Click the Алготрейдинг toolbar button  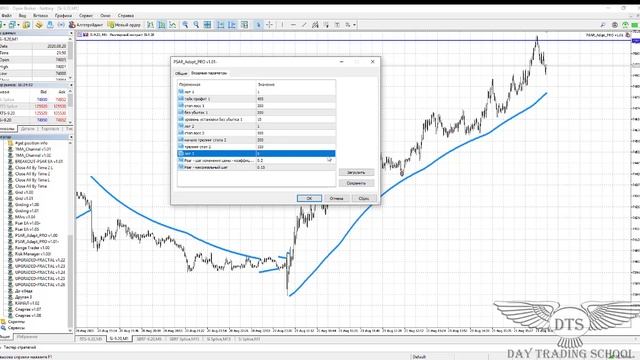coord(86,25)
